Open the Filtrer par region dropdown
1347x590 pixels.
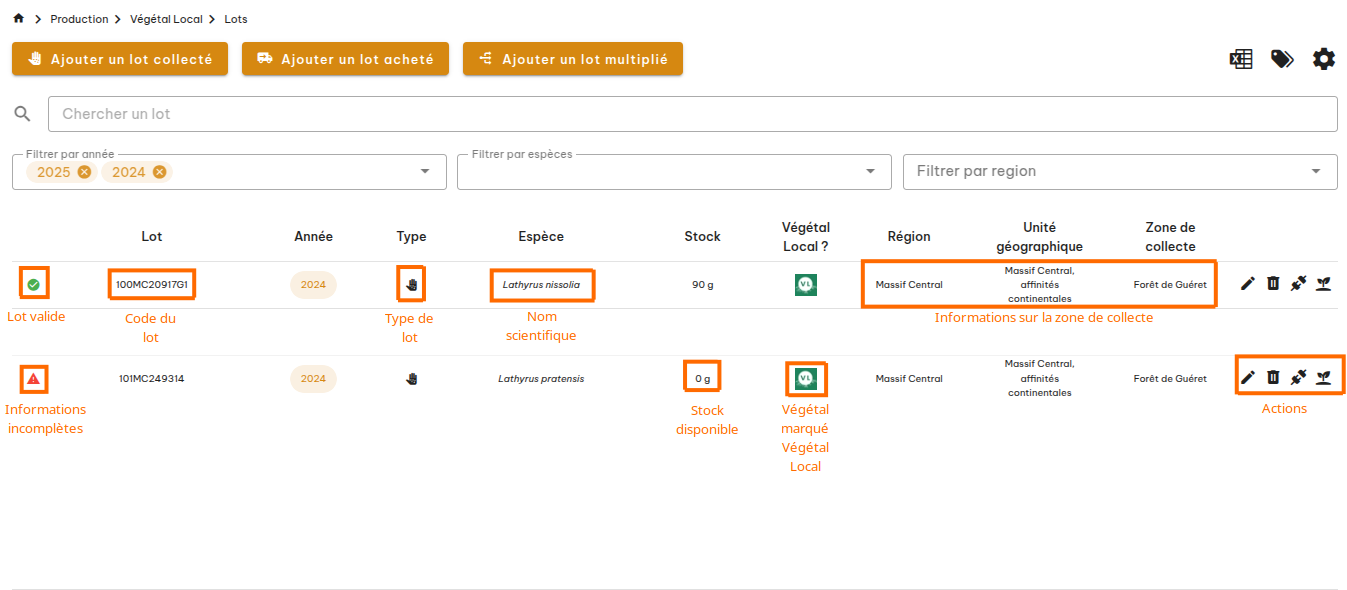1315,172
